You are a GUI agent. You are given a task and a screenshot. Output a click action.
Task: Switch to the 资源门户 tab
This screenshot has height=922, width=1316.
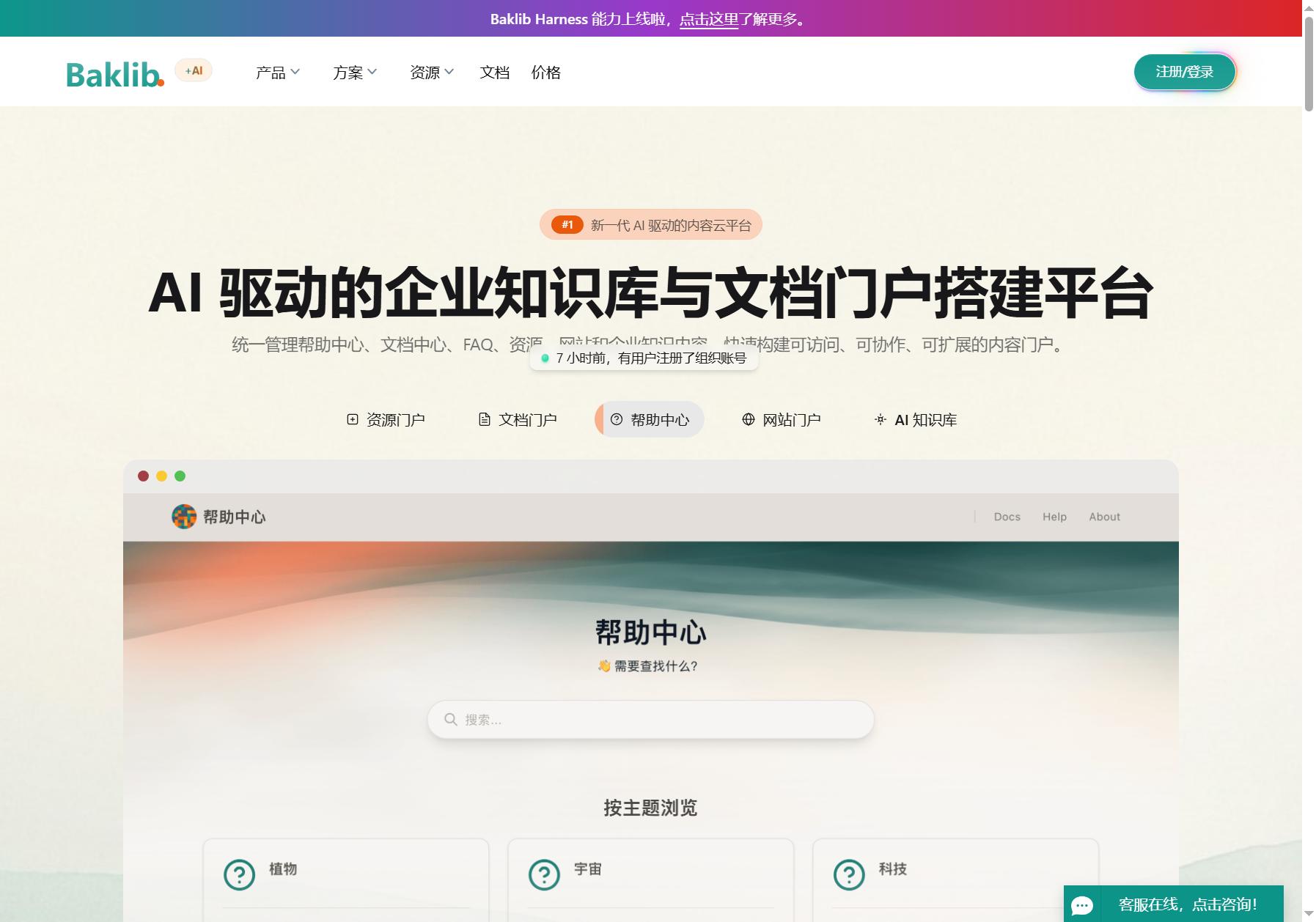[386, 419]
